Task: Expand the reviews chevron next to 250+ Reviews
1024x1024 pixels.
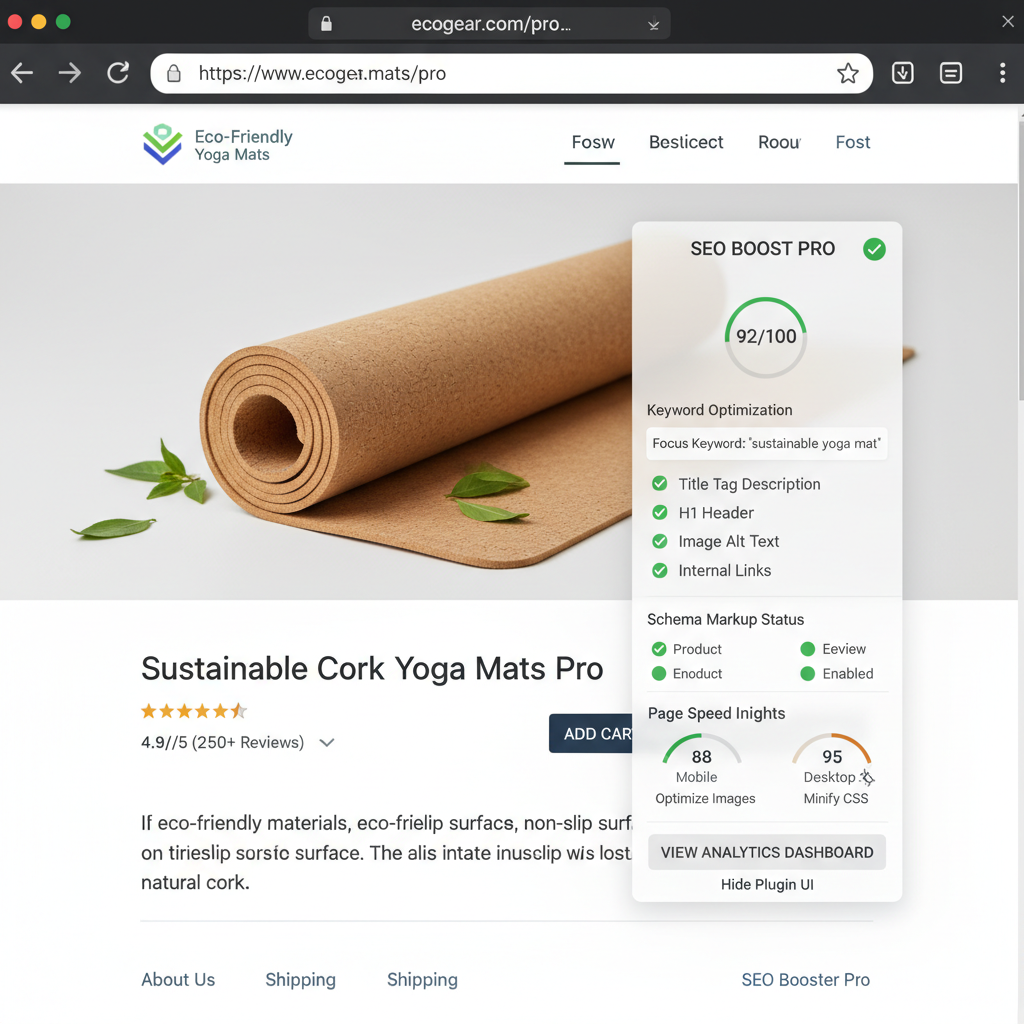Action: pos(327,743)
